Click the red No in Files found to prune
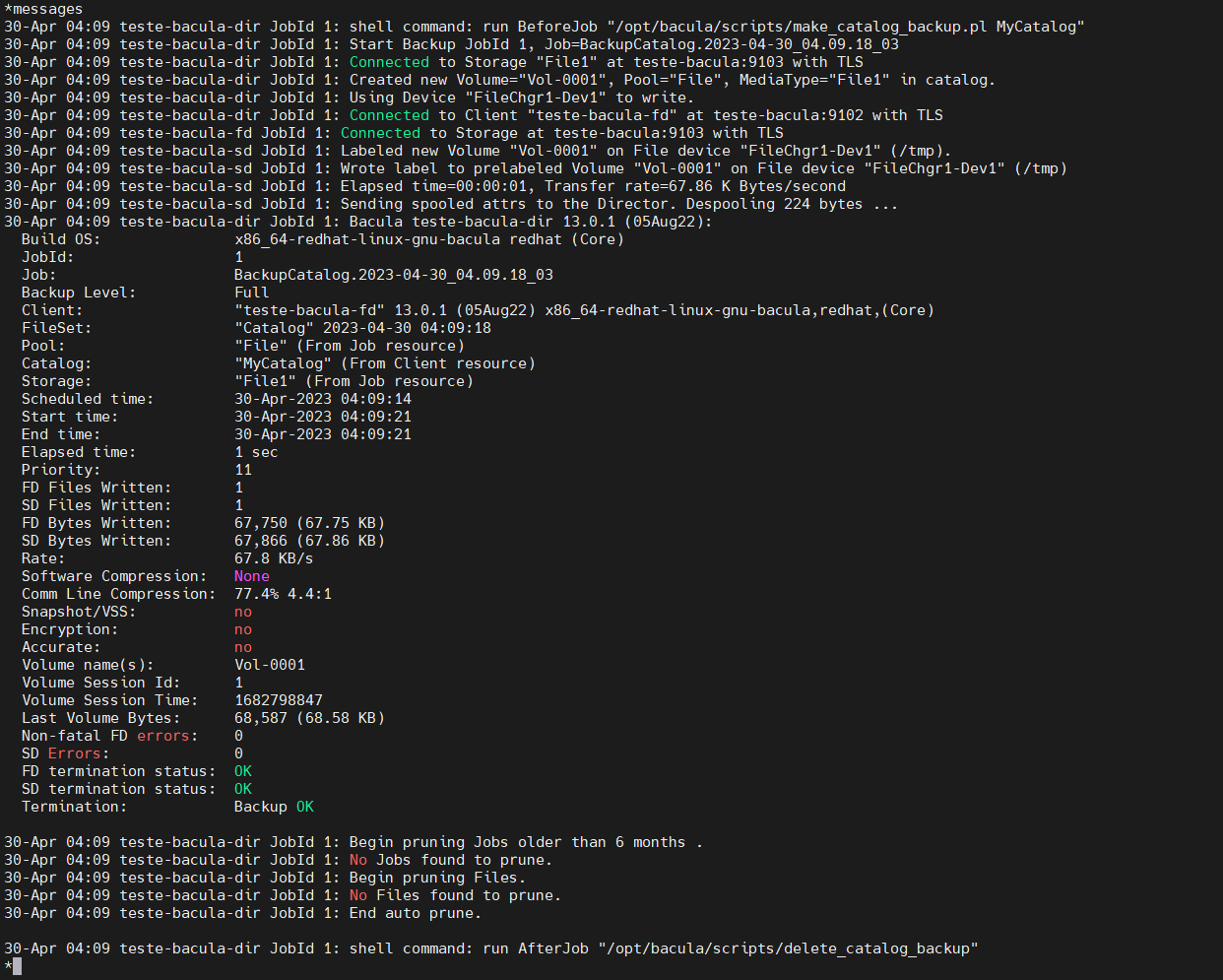 pos(358,895)
